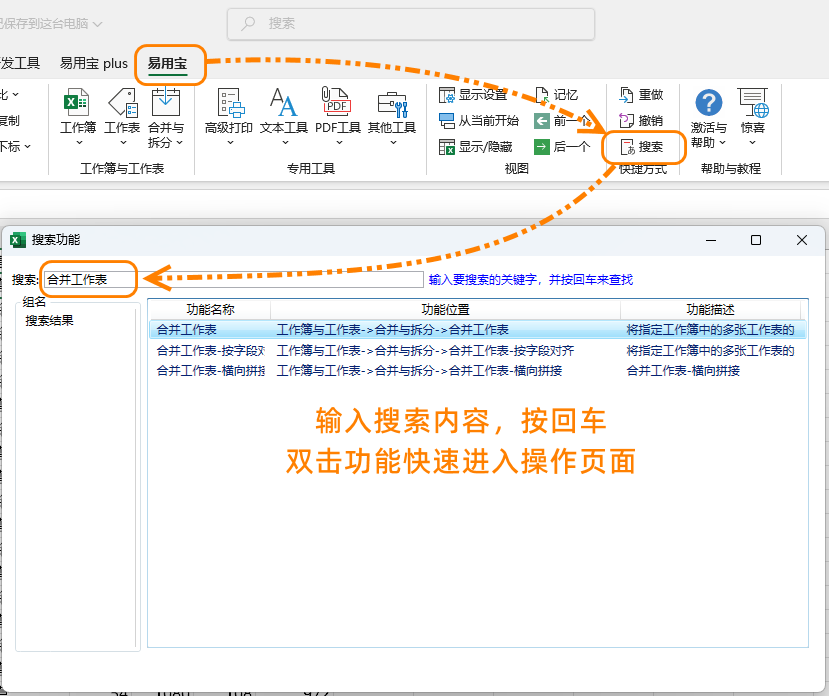Open the 合并与拆分 icon
Viewport: 829px width, 696px height.
166,102
